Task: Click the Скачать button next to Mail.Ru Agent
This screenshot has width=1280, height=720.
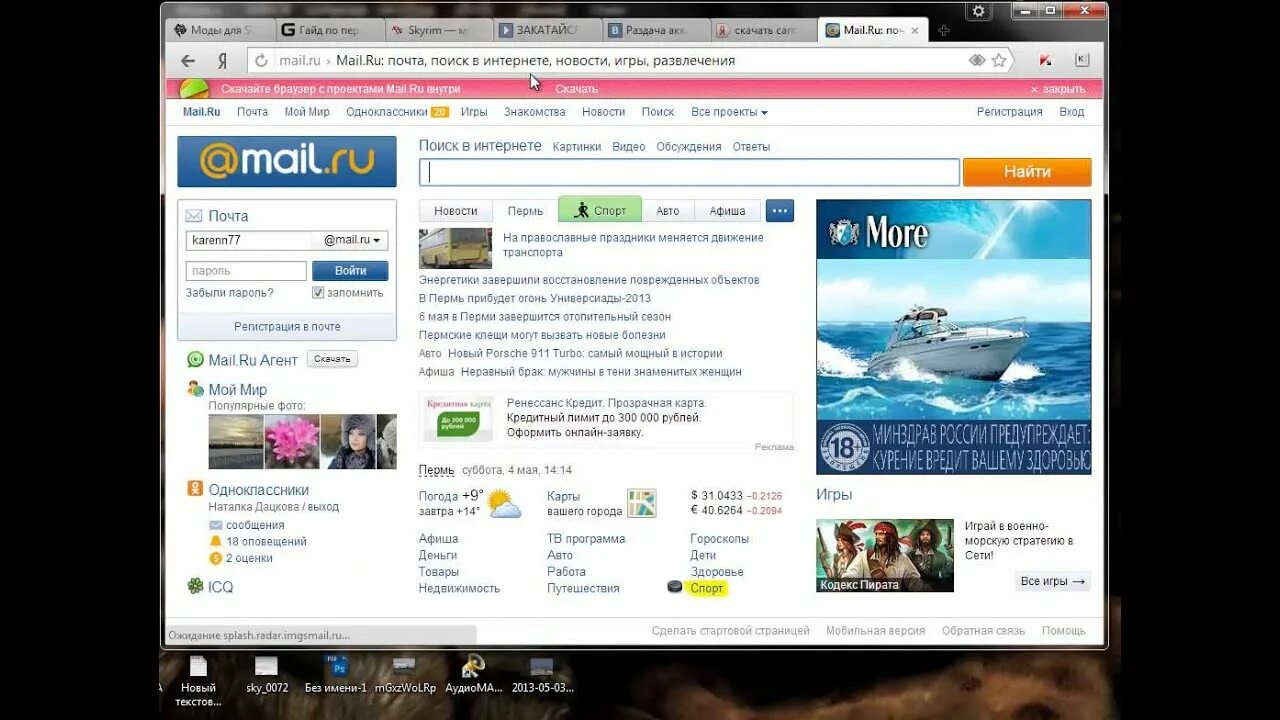Action: pos(332,359)
